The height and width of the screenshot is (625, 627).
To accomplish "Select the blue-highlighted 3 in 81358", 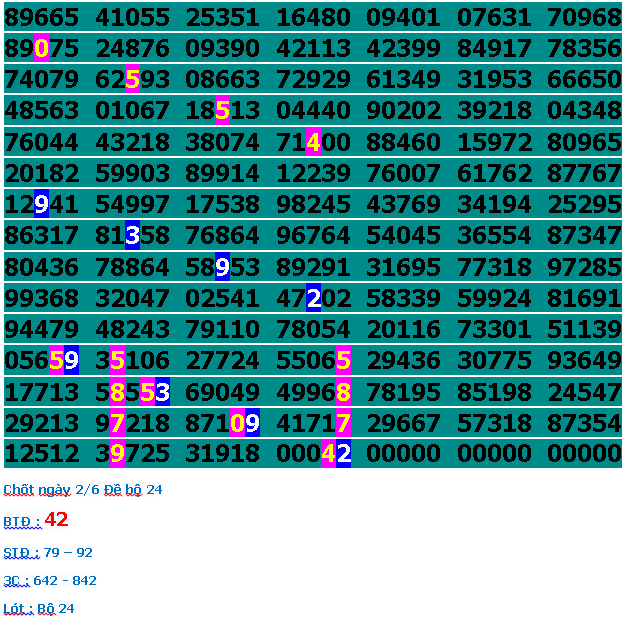I will [x=132, y=235].
